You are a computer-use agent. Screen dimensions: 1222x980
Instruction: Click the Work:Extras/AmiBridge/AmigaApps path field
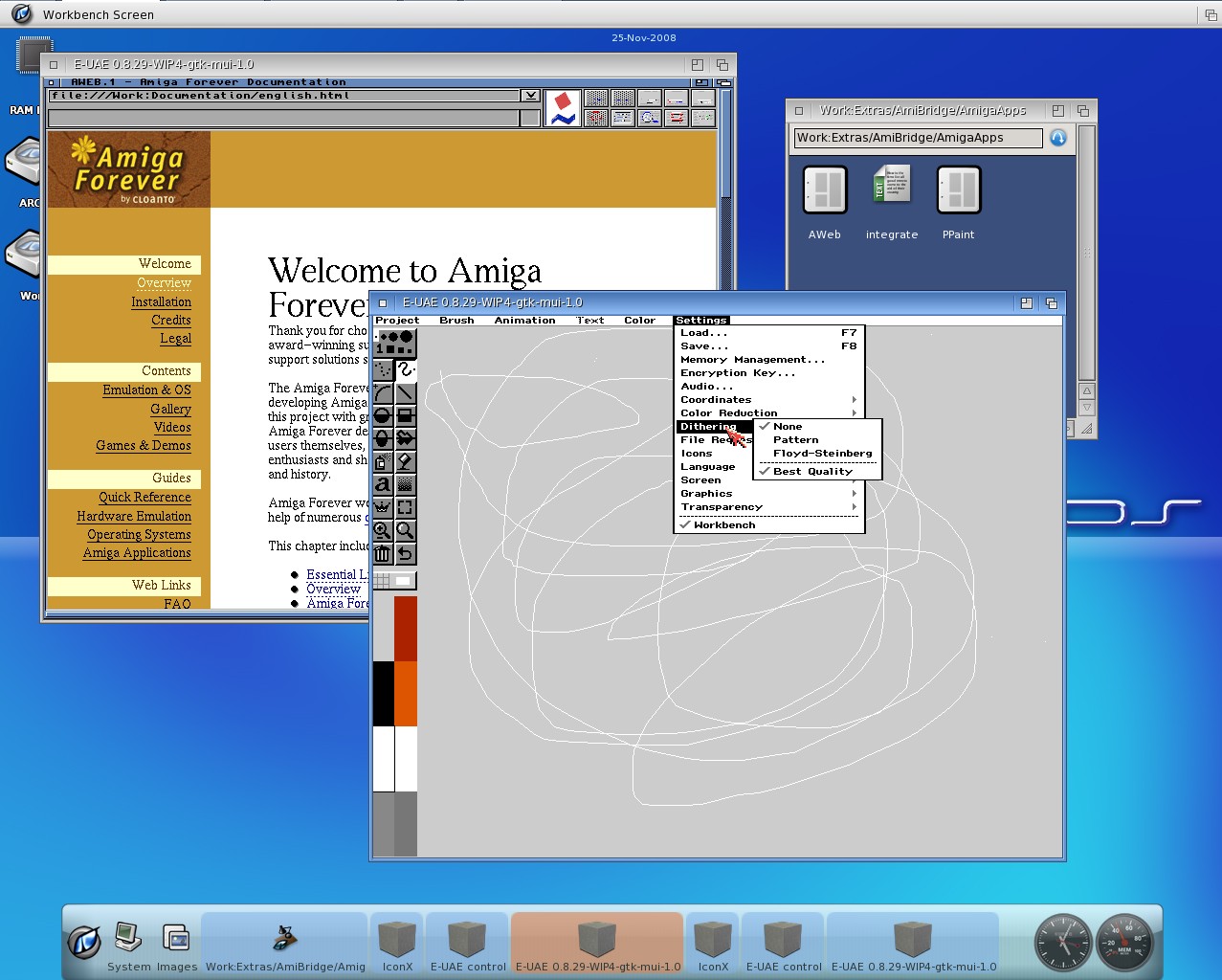pos(918,138)
